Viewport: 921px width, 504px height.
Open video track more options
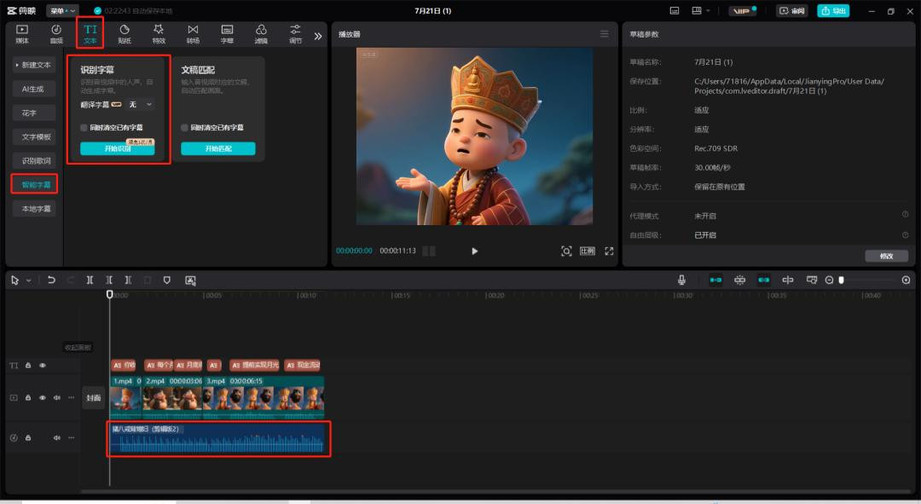[71, 398]
